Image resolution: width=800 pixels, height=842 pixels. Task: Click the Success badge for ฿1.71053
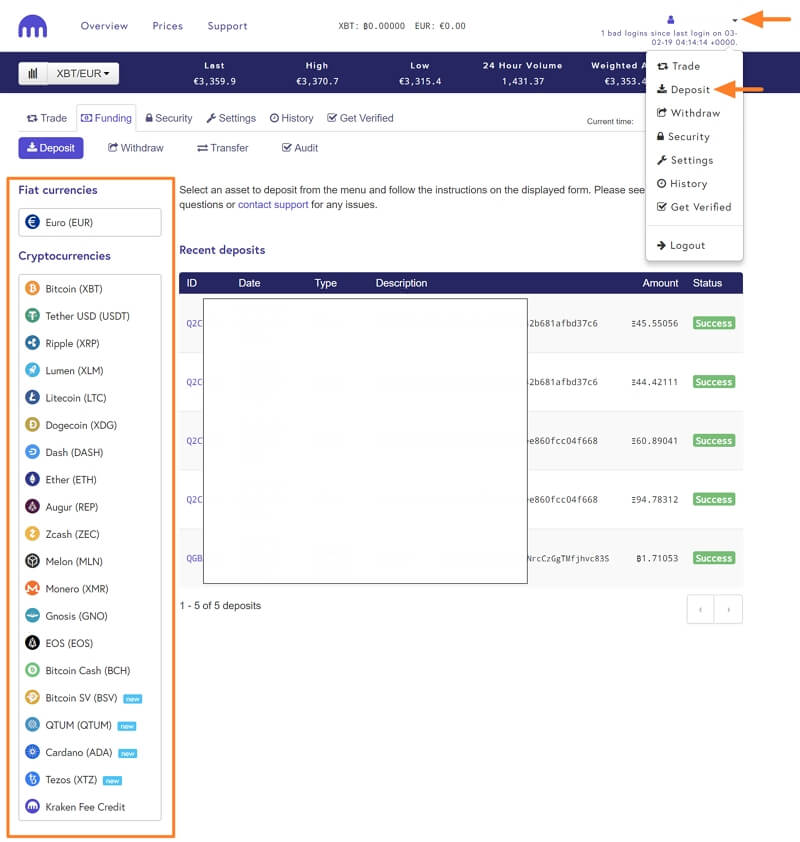point(714,558)
